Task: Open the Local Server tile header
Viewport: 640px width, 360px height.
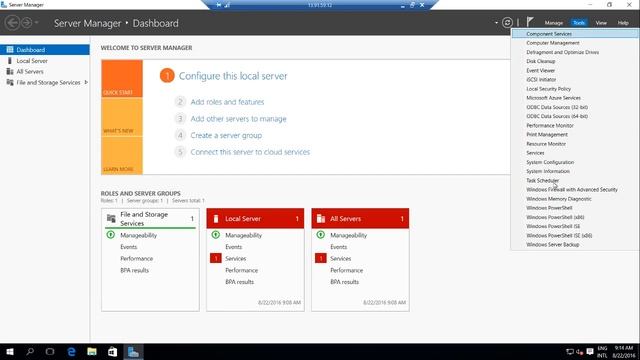Action: (255, 219)
